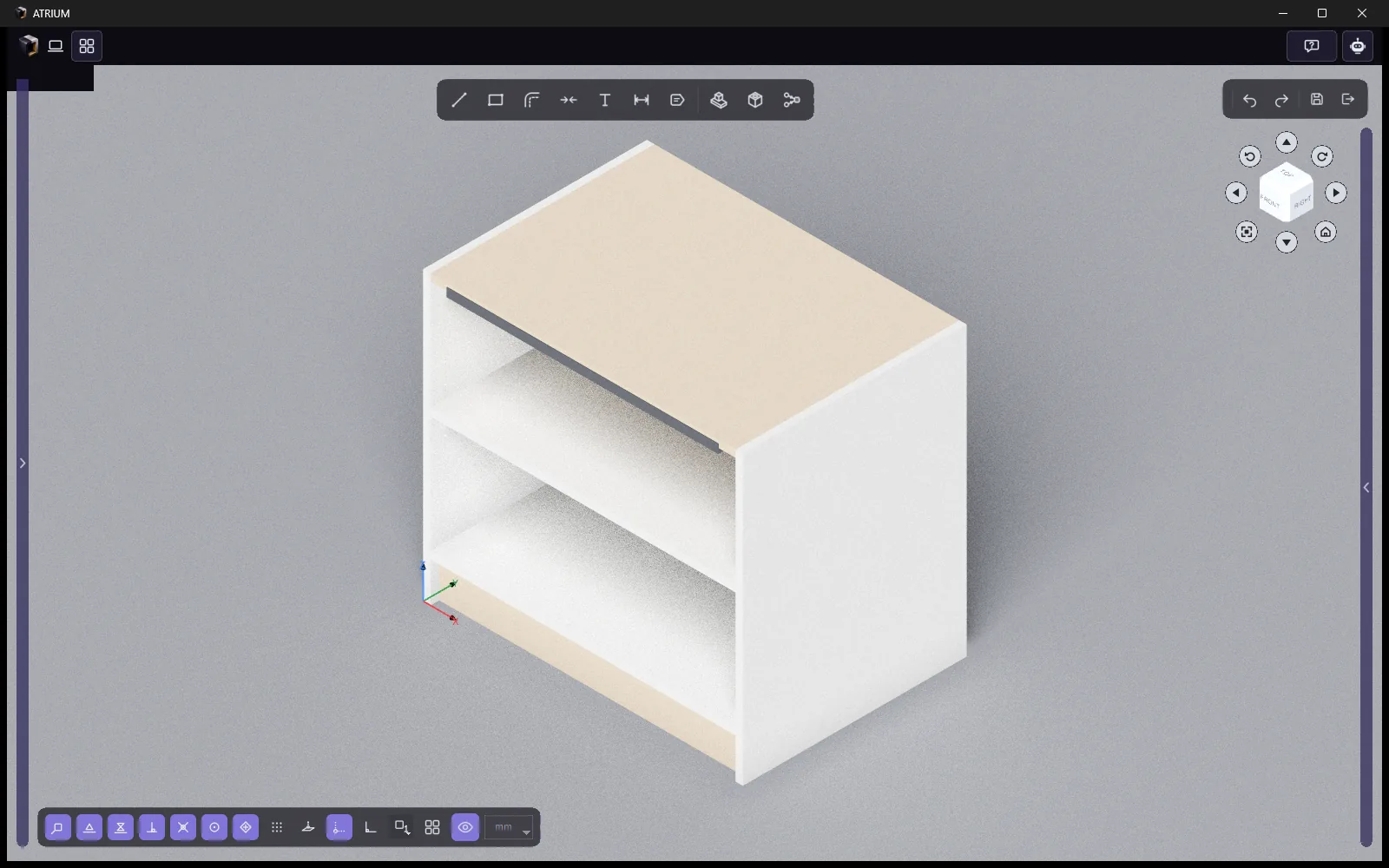Expand the right side panel chevron
This screenshot has width=1389, height=868.
pos(1366,488)
